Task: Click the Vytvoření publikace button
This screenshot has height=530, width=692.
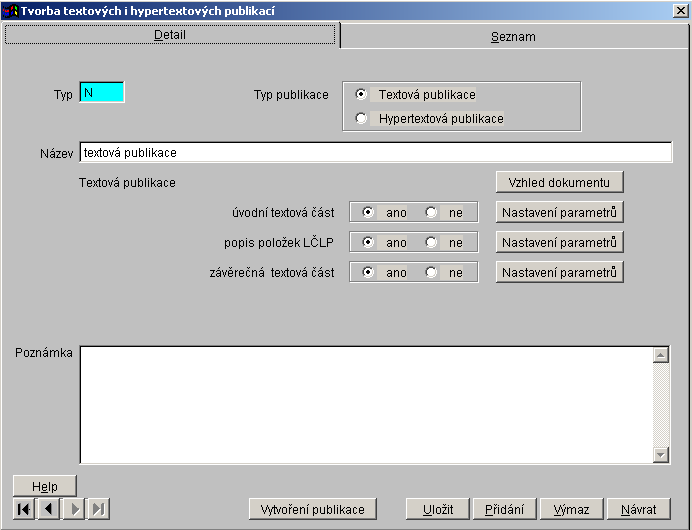Action: pos(312,509)
